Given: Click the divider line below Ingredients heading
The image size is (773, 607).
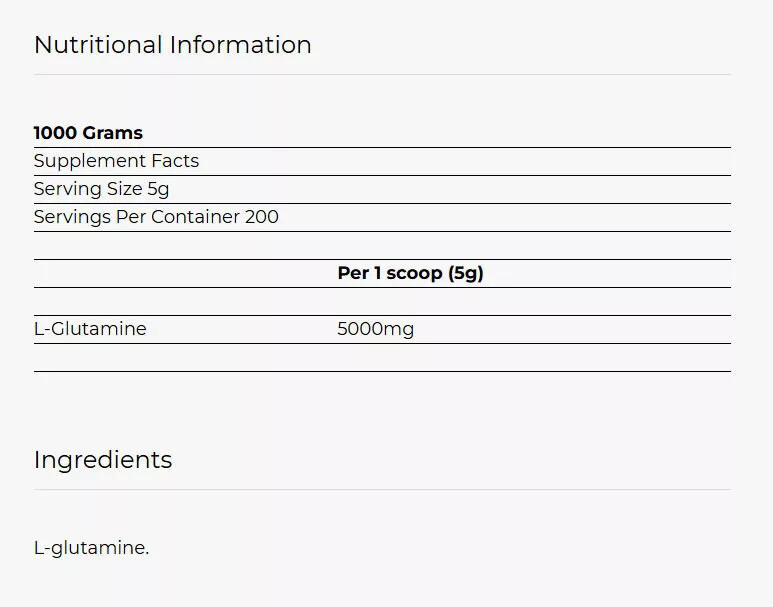Looking at the screenshot, I should tap(382, 489).
